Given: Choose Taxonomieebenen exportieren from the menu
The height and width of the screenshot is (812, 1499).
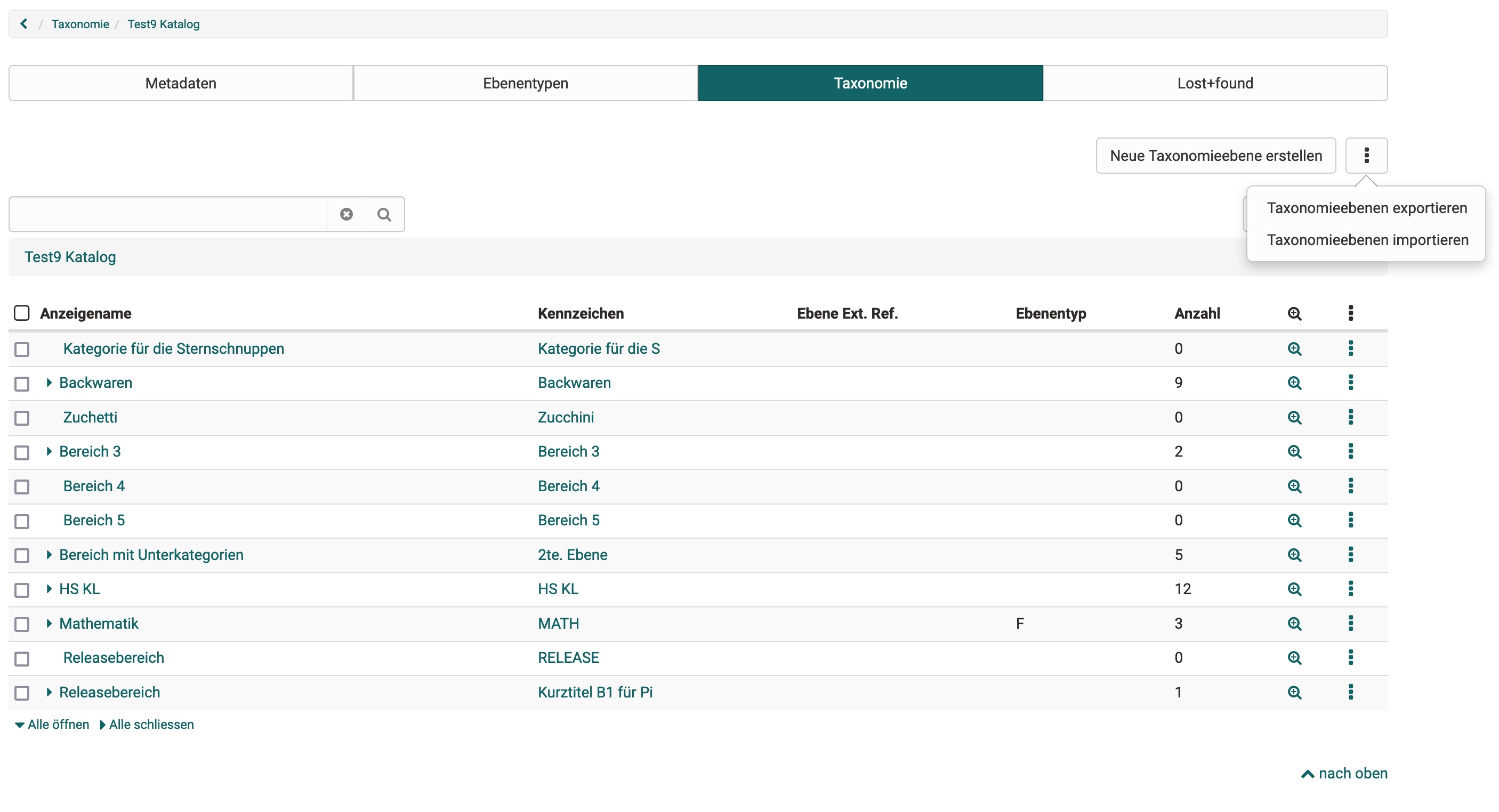Looking at the screenshot, I should pos(1366,208).
